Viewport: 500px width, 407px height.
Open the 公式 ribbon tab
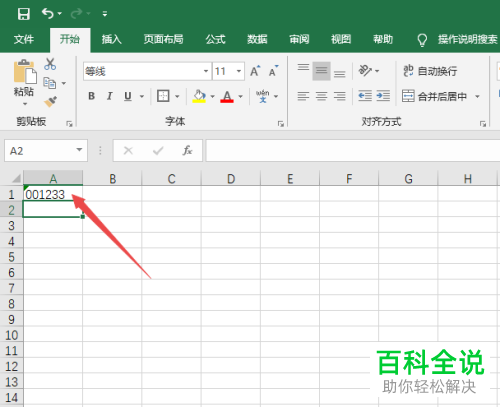pos(215,40)
